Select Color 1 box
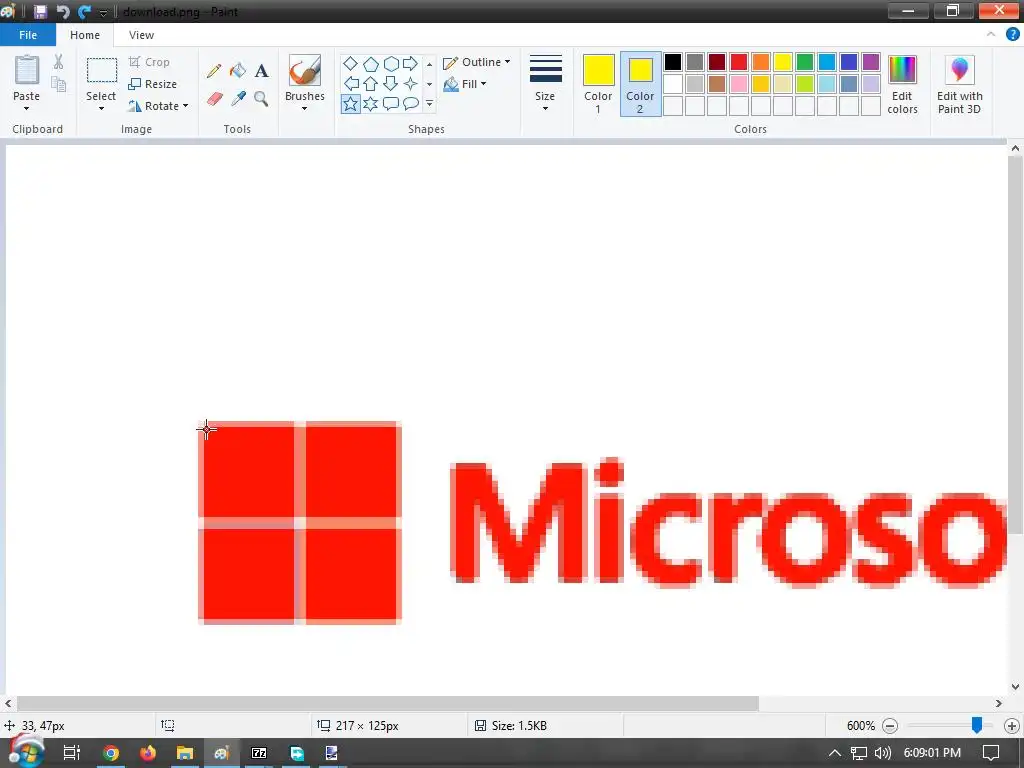Image resolution: width=1024 pixels, height=768 pixels. (x=598, y=84)
